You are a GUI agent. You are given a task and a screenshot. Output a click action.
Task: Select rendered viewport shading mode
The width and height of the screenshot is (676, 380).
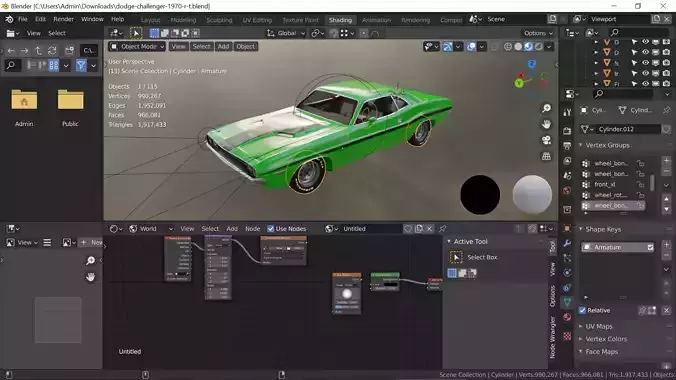pos(538,47)
